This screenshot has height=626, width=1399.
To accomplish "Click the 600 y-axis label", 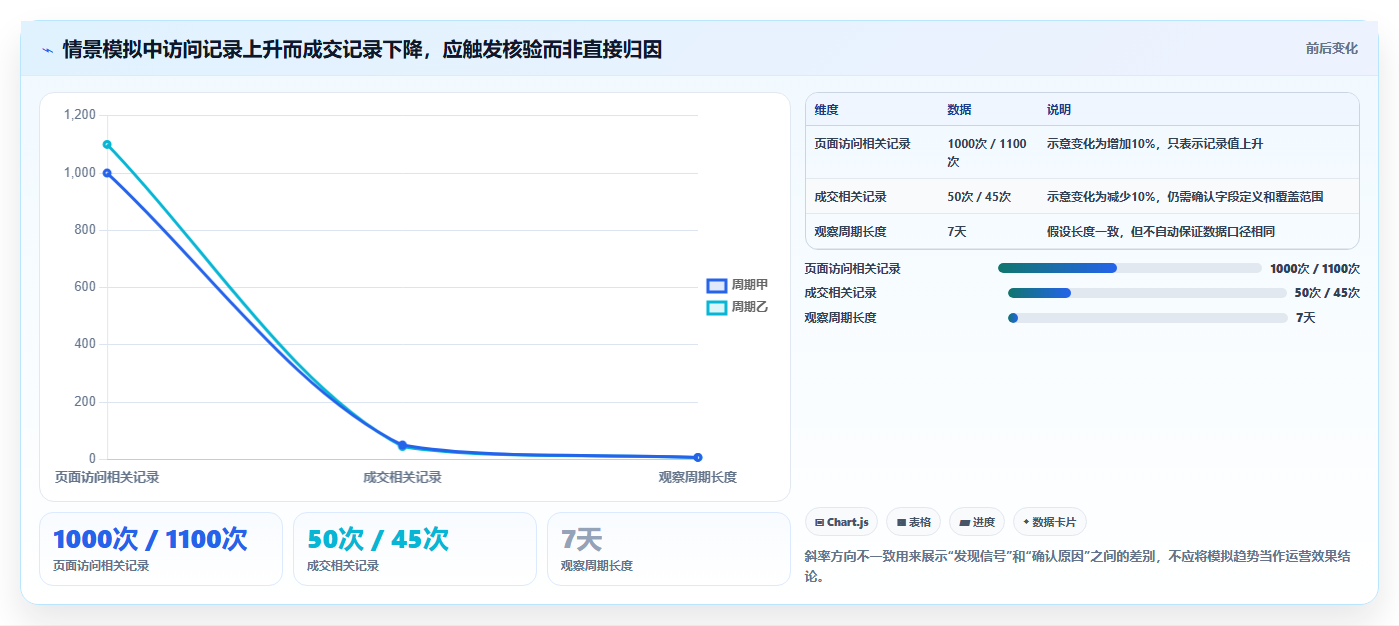I will [x=86, y=287].
